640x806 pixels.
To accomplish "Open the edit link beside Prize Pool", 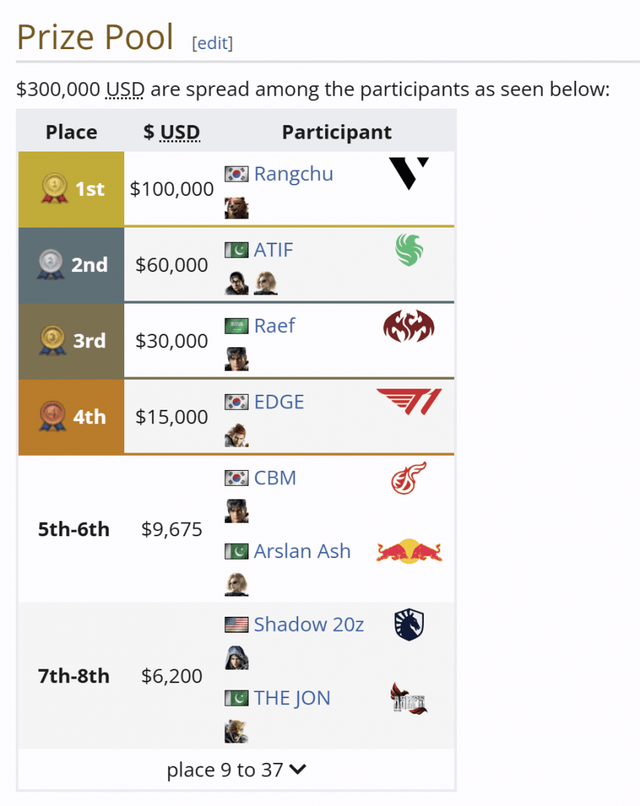I will click(x=212, y=42).
